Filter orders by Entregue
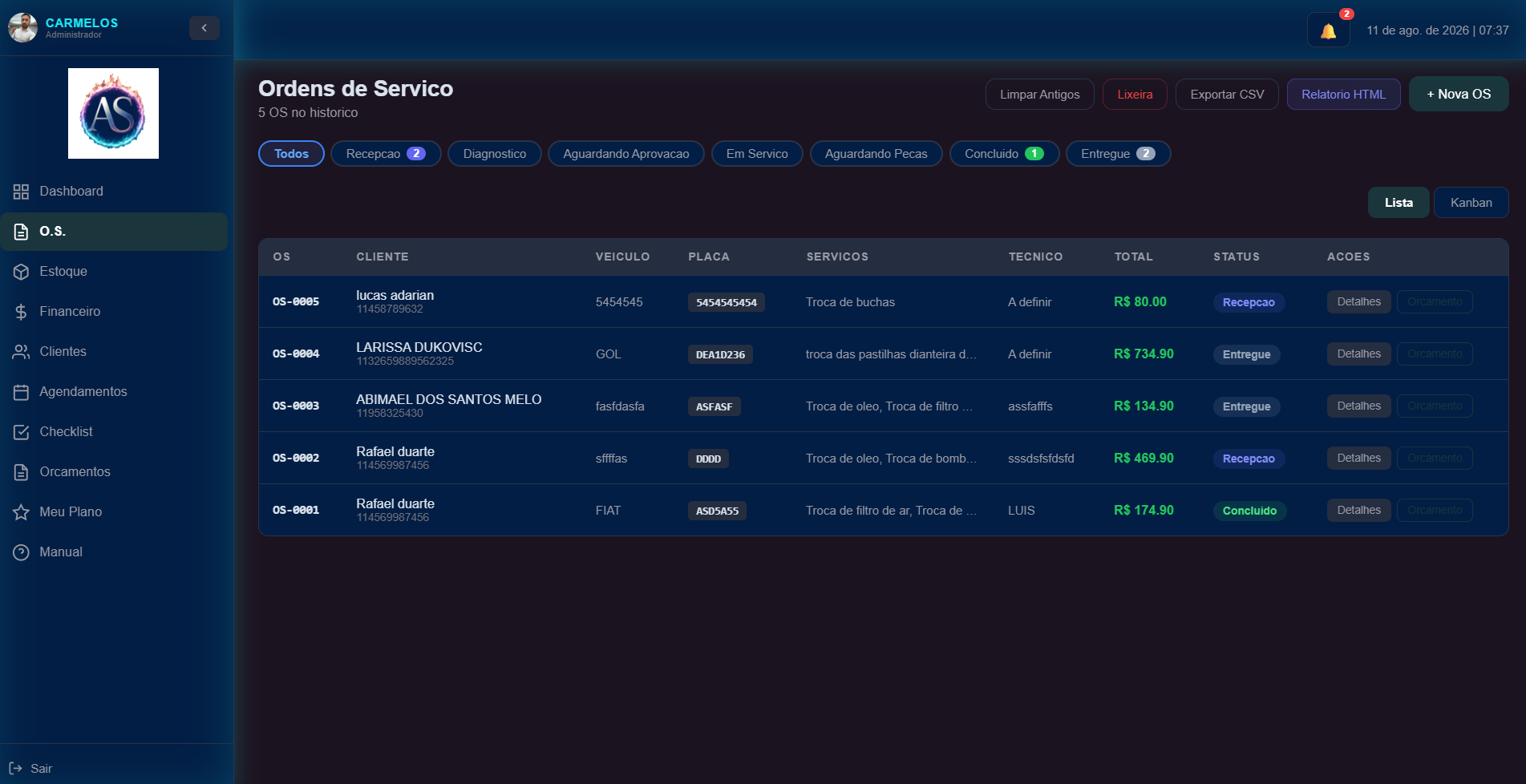This screenshot has height=784, width=1526. (1118, 154)
